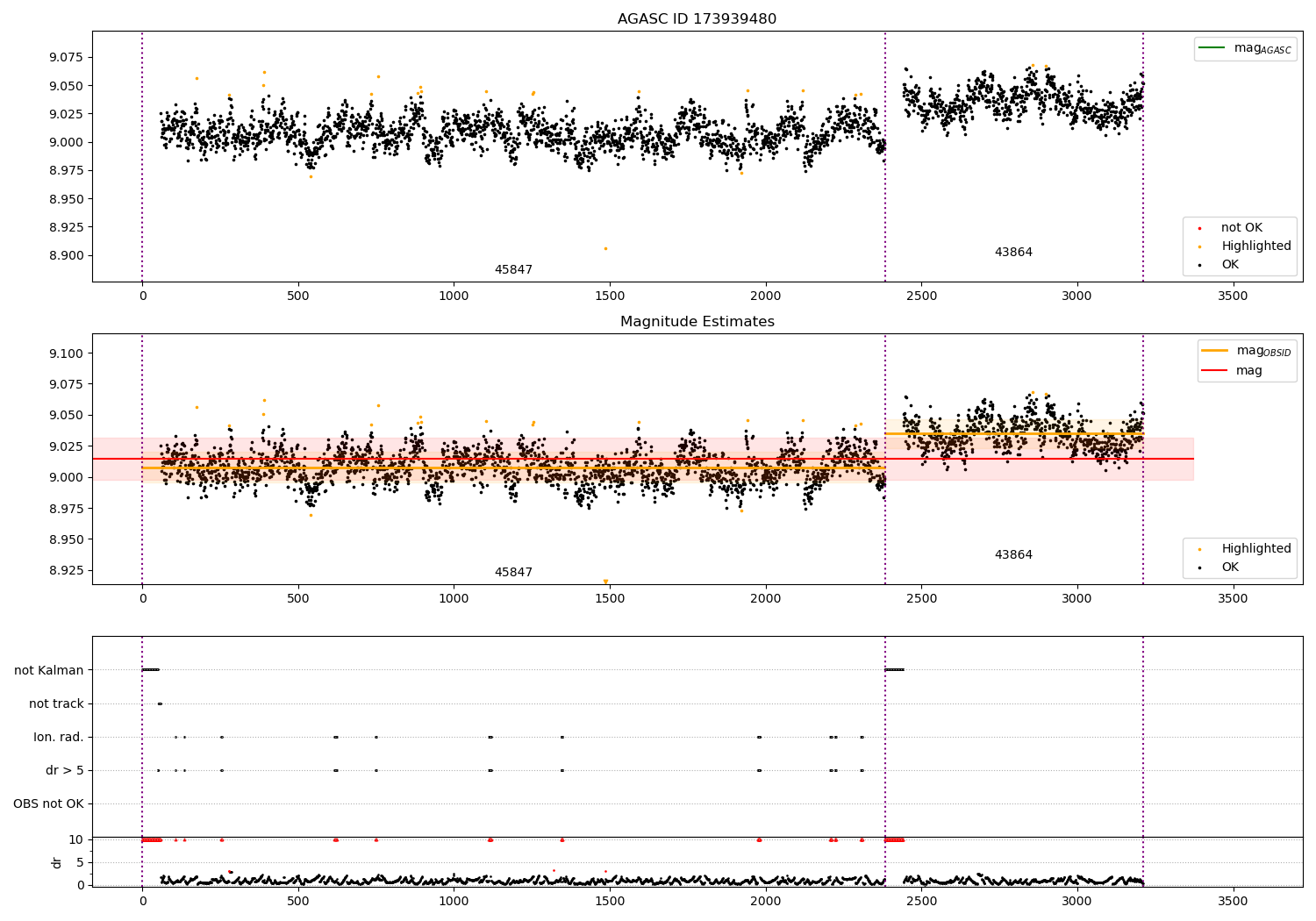1316x921 pixels.
Task: Click the lone orange outlier near 8.900 in top plot
Action: point(605,248)
